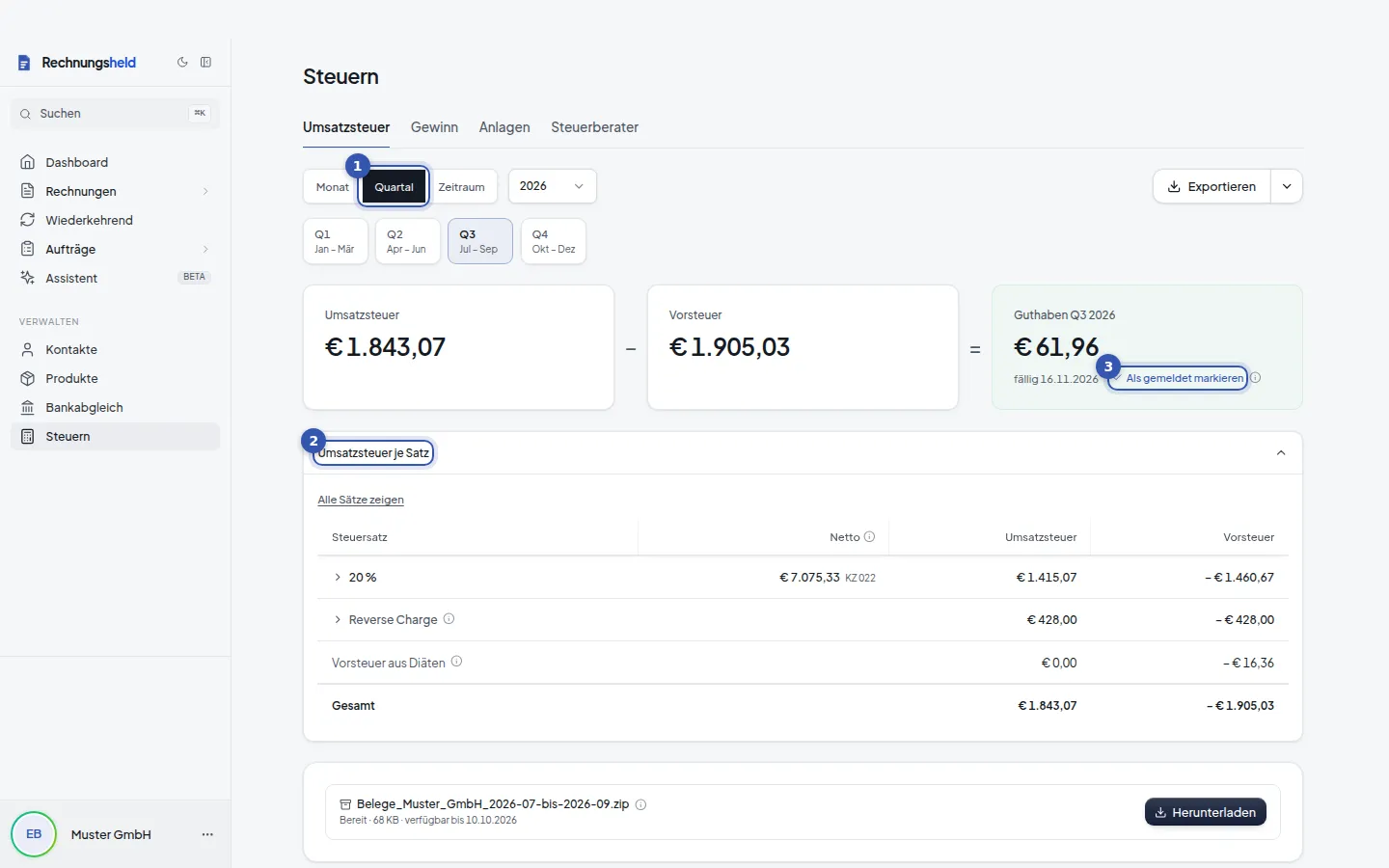
Task: Toggle dark mode moon icon
Action: click(x=182, y=63)
